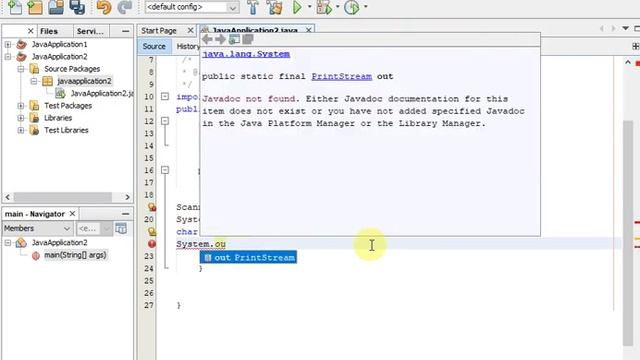Click the Build Project hammer icon

pyautogui.click(x=253, y=7)
